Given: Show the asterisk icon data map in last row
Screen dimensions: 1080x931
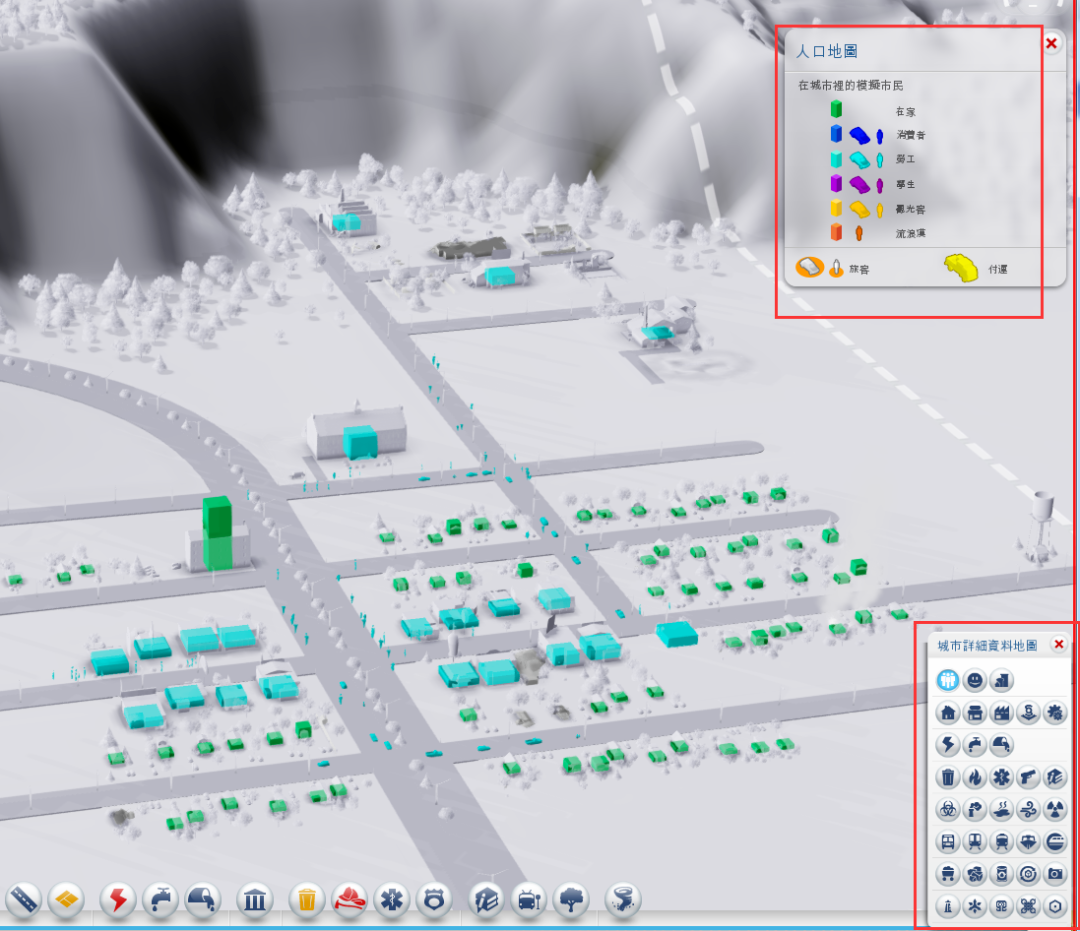Looking at the screenshot, I should pyautogui.click(x=975, y=906).
